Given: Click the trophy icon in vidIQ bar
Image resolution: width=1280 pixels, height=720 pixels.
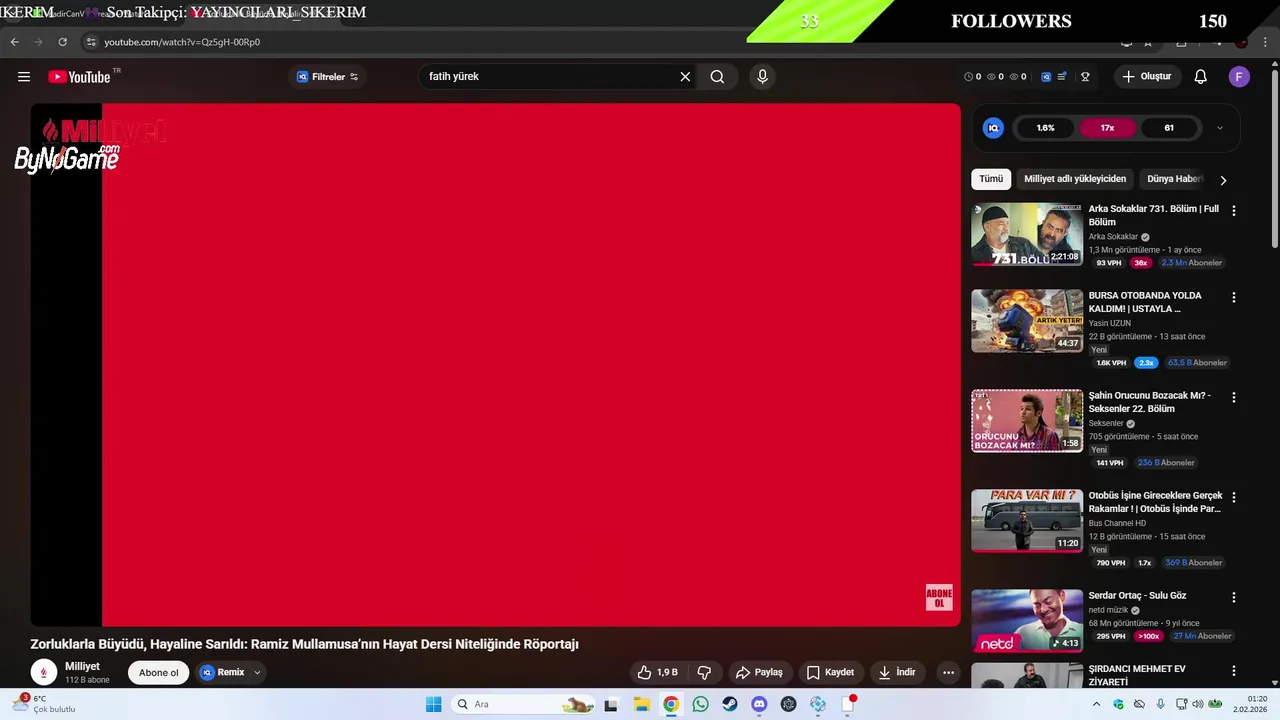Looking at the screenshot, I should click(x=1085, y=77).
